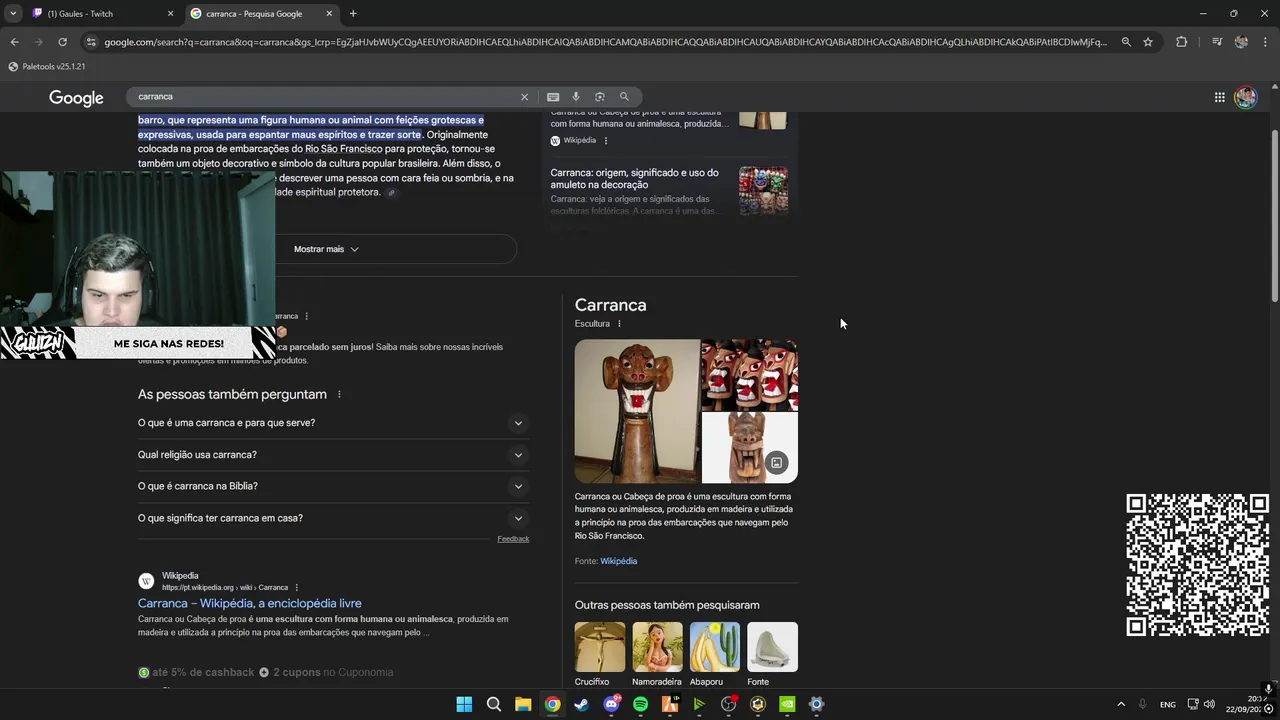Expand 'O que significa ter carranca em casa?'
Image resolution: width=1280 pixels, height=720 pixels.
pos(333,518)
